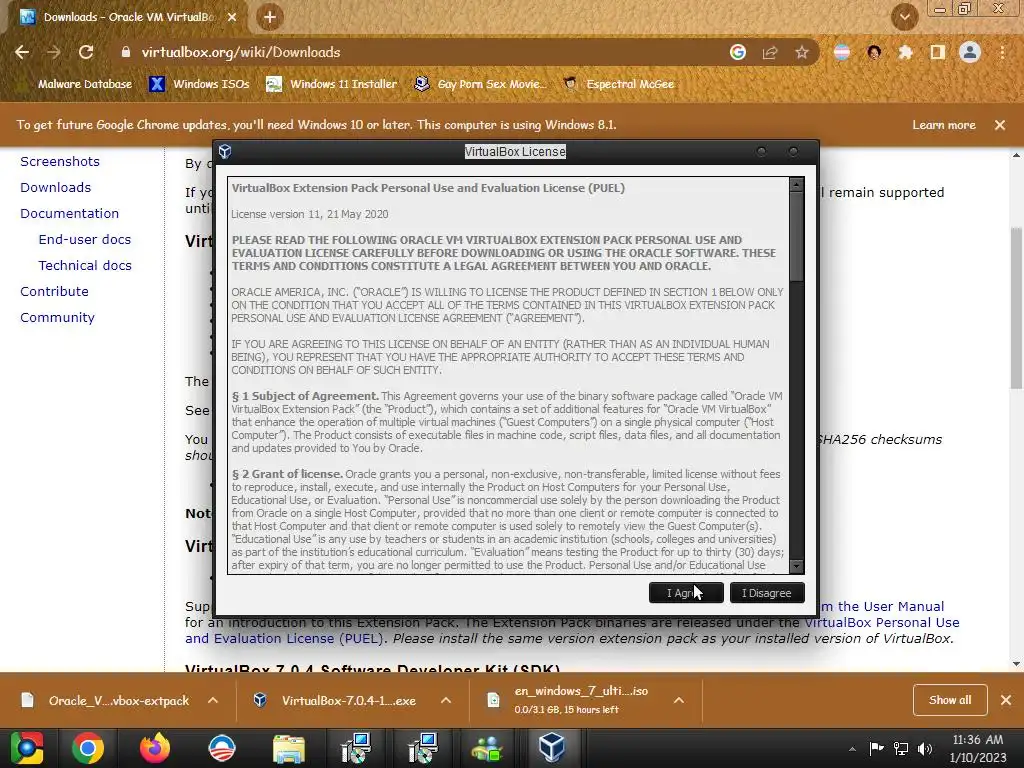Click the I Disagree button
The image size is (1024, 768).
[767, 593]
